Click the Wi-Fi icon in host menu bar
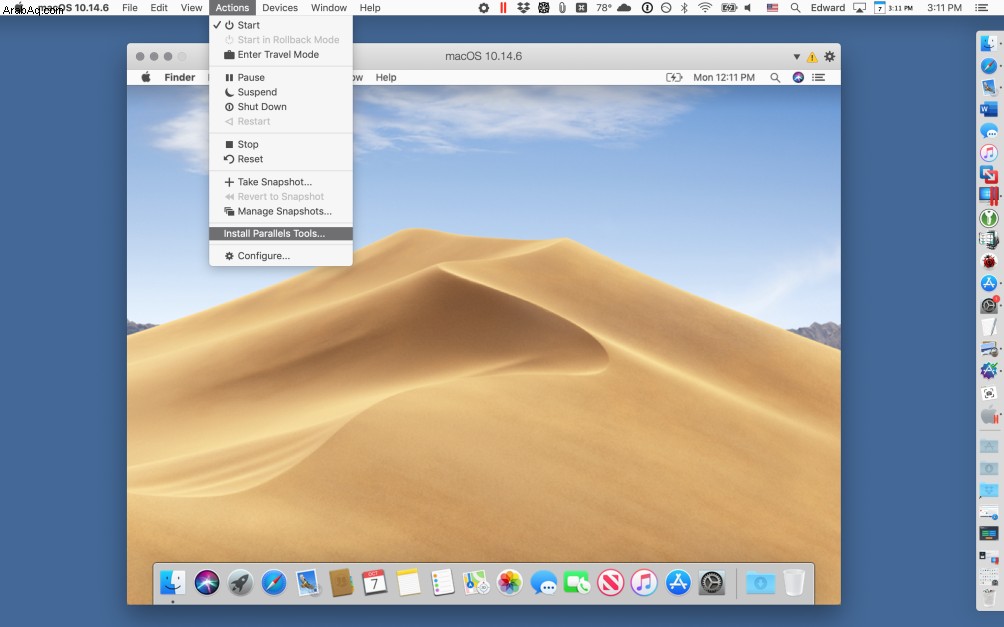Screen dimensions: 1004x627 [x=705, y=8]
